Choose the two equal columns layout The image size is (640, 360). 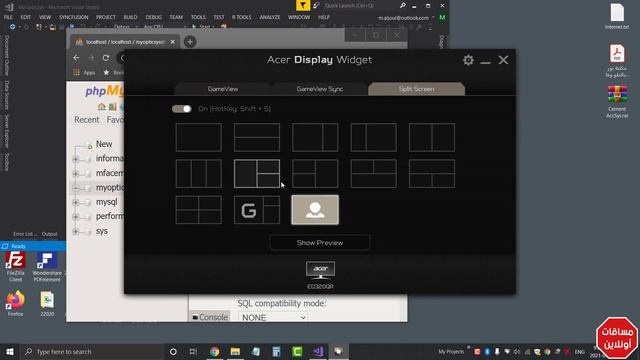(432, 138)
